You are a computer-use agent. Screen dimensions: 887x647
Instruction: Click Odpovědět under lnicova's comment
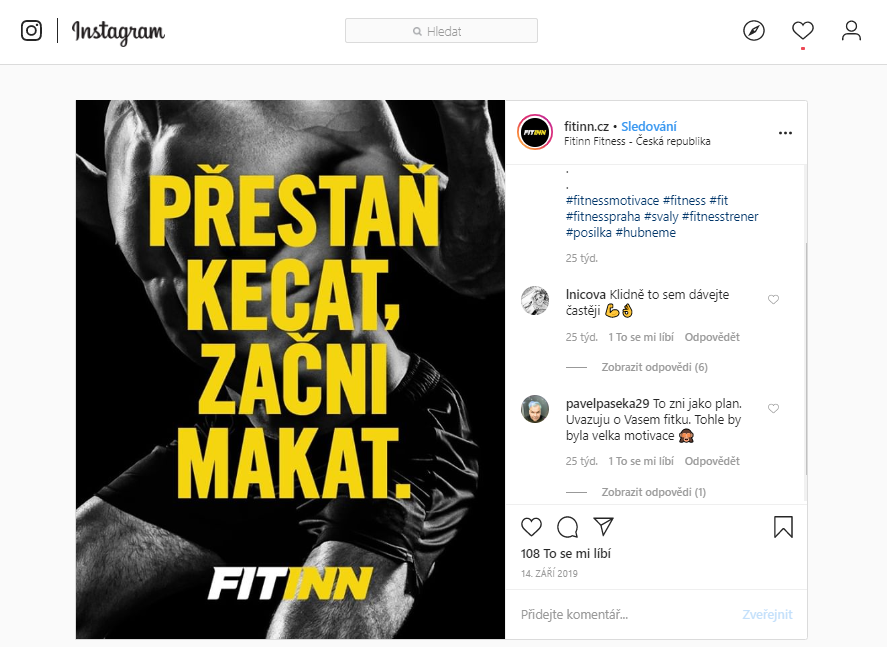click(x=712, y=337)
